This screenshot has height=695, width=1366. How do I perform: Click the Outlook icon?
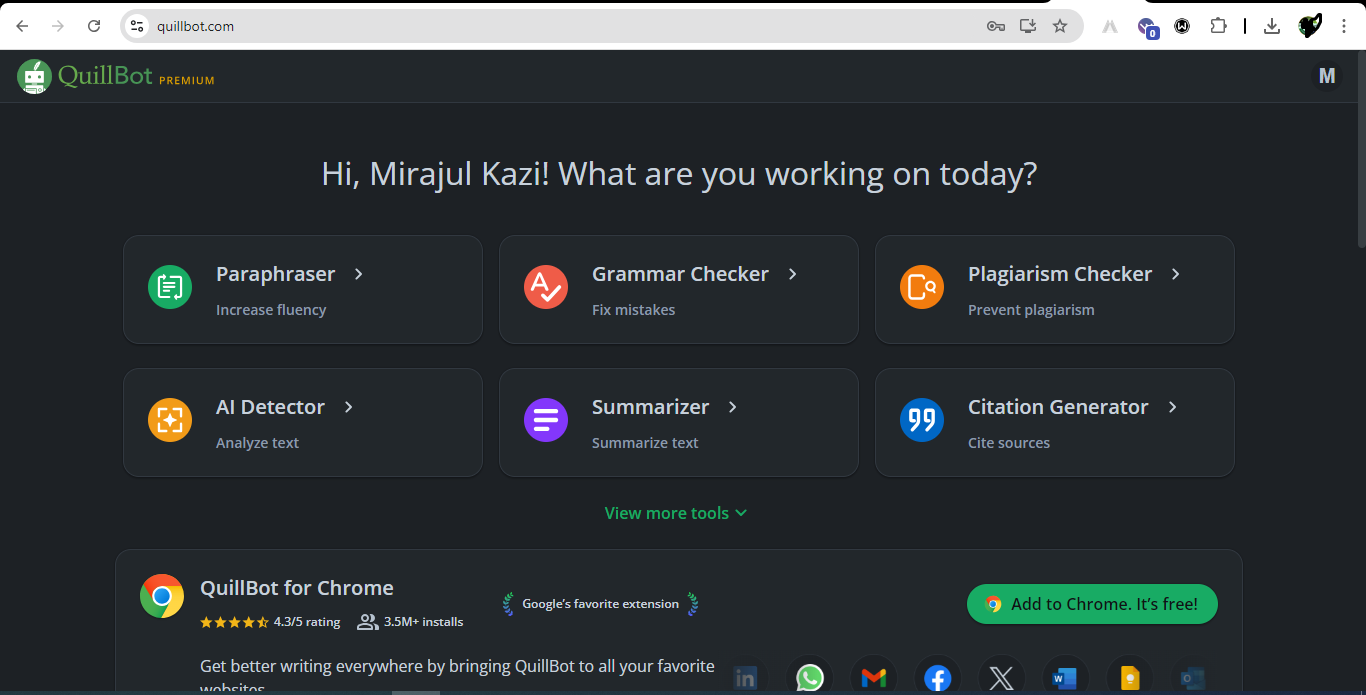1193,678
